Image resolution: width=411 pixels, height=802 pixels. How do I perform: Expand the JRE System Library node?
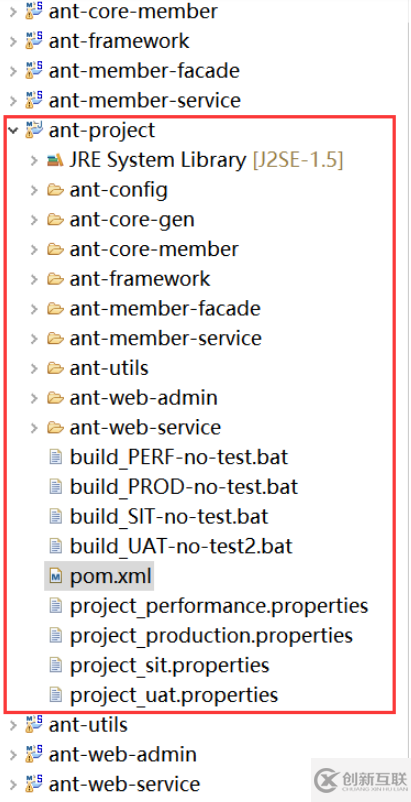34,161
